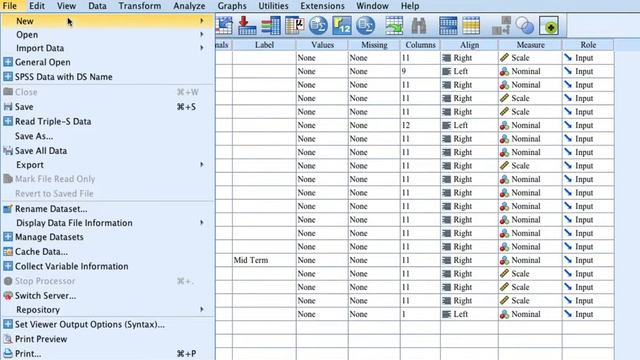Expand the Open submenu arrow

click(x=202, y=35)
